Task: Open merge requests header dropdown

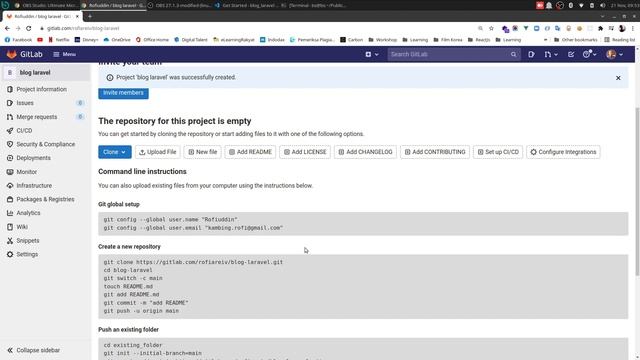Action: click(x=551, y=54)
